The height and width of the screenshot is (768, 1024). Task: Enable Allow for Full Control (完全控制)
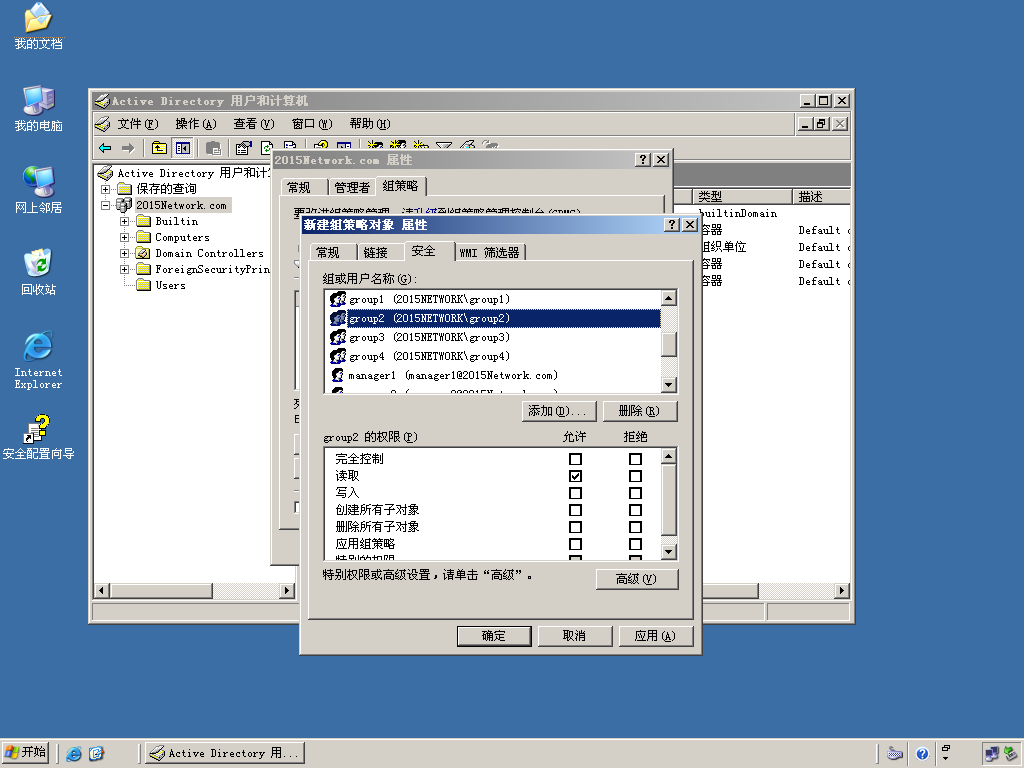pos(575,459)
